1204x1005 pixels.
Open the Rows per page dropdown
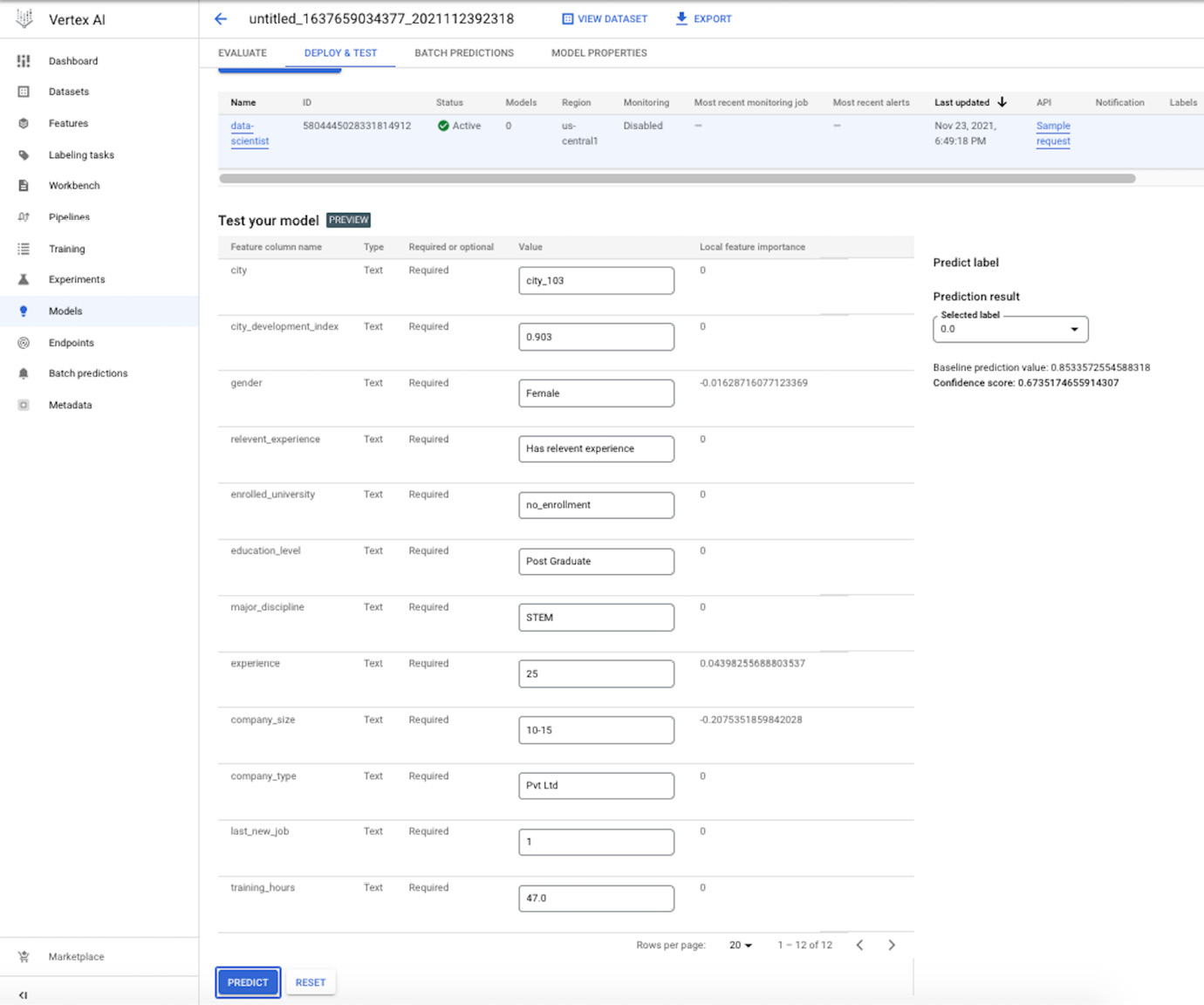click(x=741, y=945)
